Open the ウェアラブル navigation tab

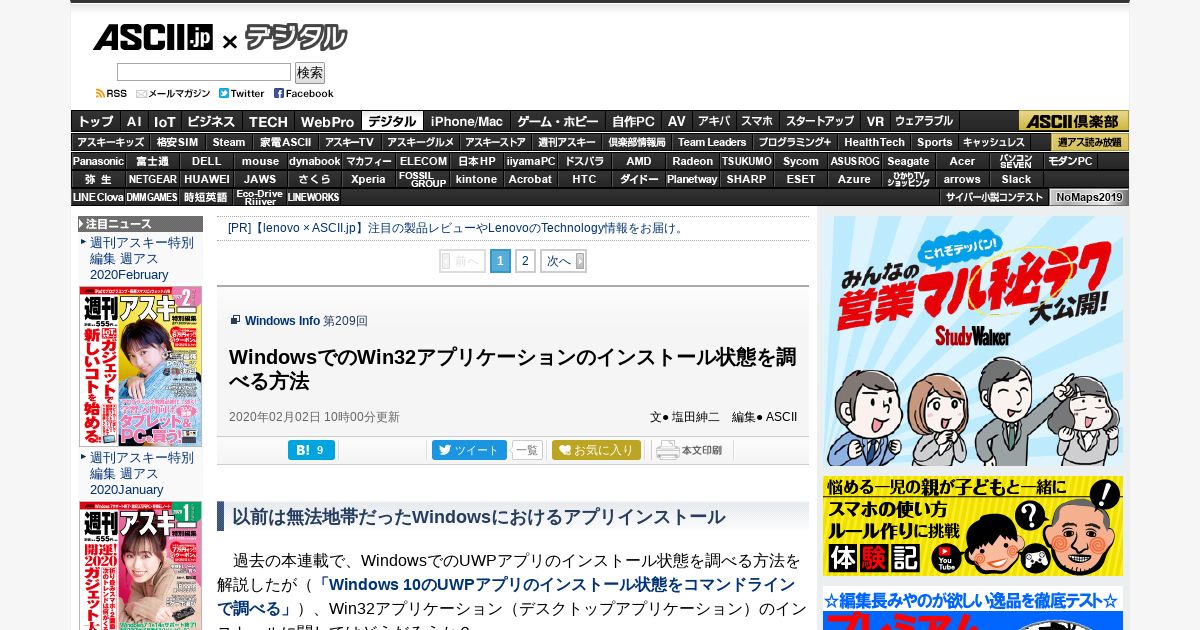(x=924, y=121)
